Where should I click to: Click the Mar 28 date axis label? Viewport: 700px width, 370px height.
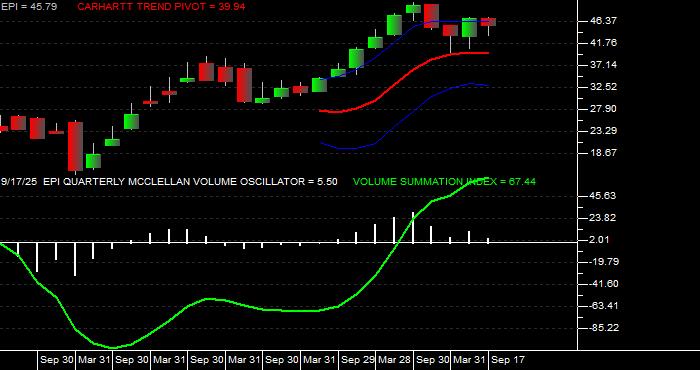click(395, 360)
